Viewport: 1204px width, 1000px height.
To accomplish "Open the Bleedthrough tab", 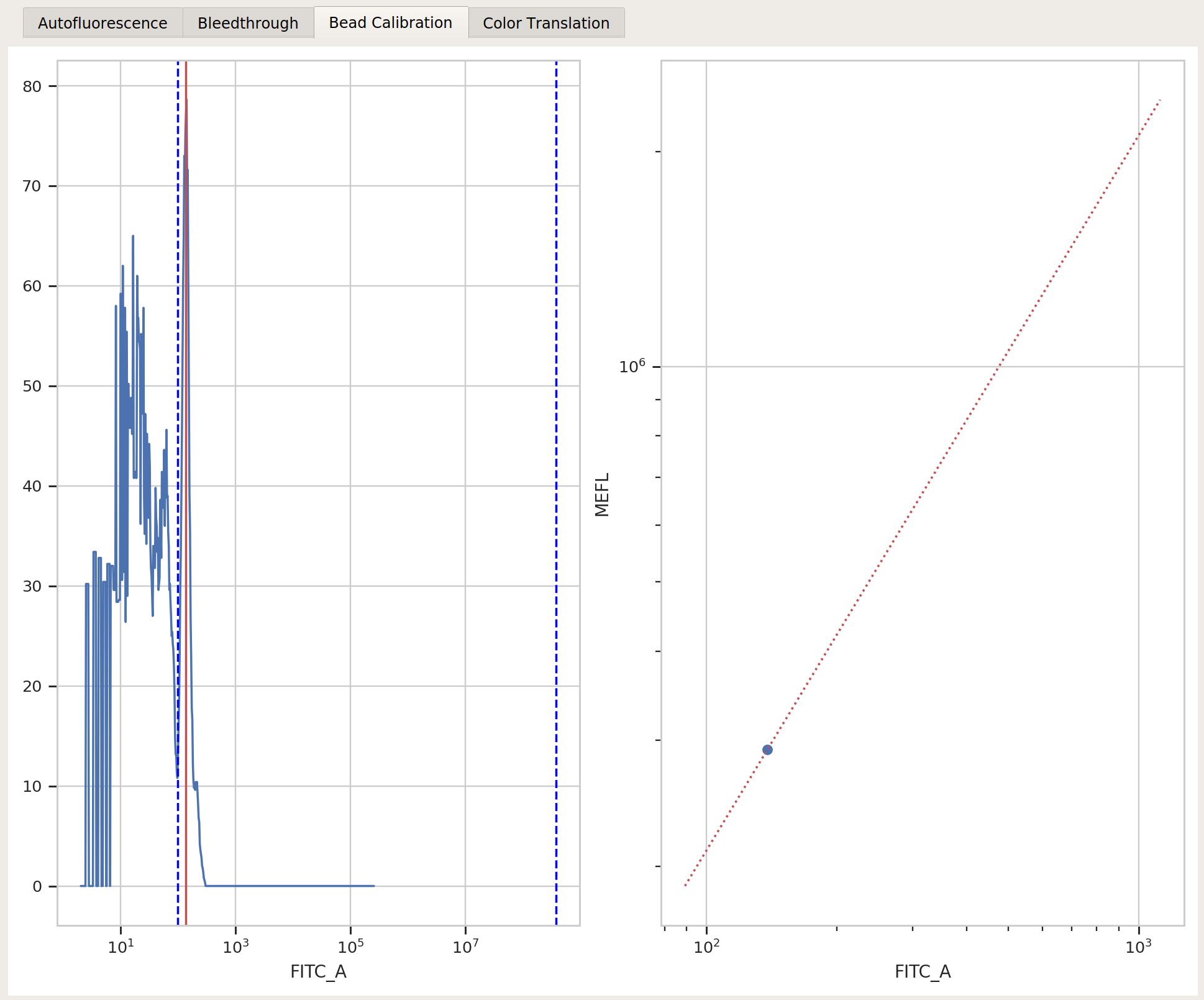I will (248, 23).
